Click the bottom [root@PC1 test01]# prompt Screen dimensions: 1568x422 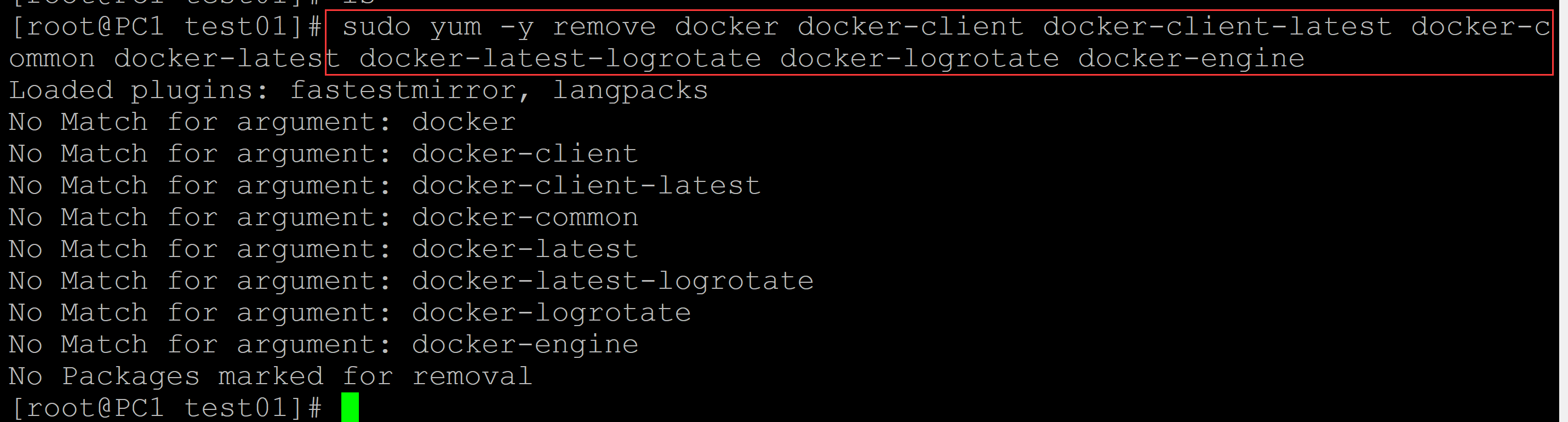coord(165,407)
